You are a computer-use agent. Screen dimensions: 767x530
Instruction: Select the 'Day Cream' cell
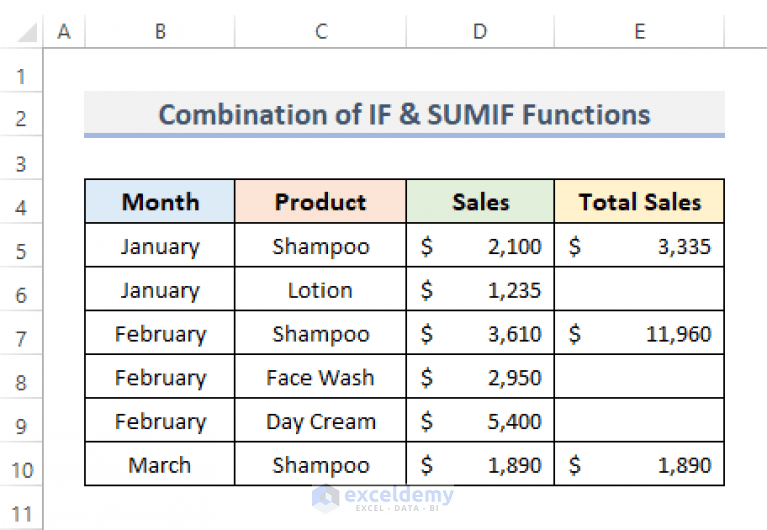320,420
